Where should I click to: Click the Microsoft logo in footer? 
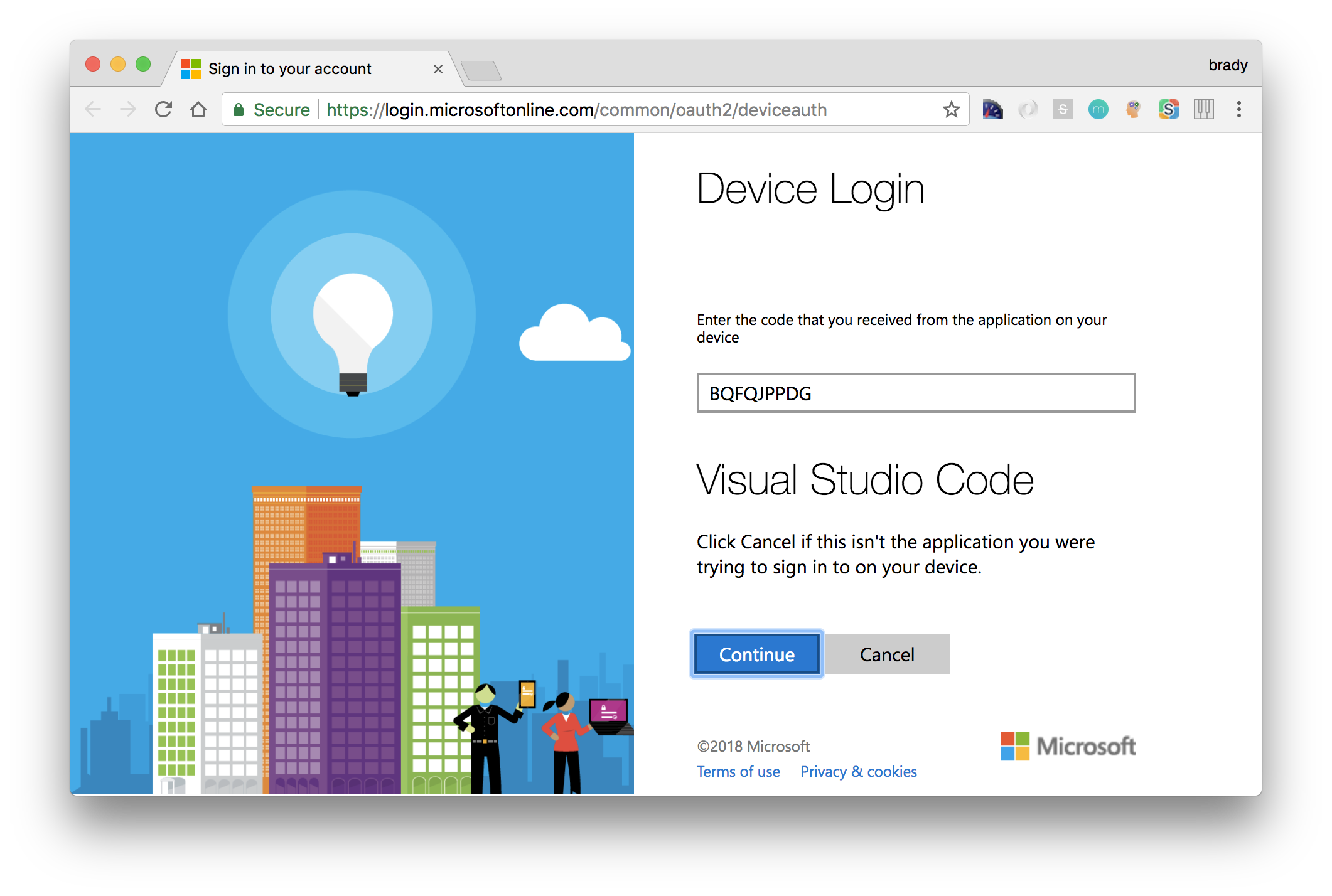(x=1068, y=746)
